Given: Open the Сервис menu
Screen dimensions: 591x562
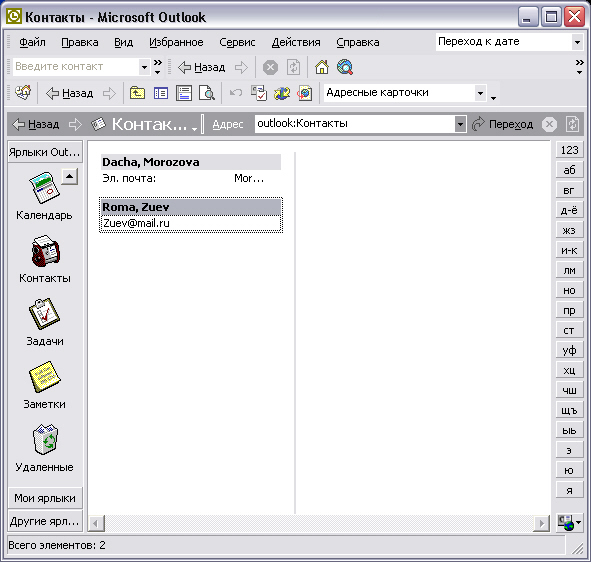Looking at the screenshot, I should coord(237,42).
